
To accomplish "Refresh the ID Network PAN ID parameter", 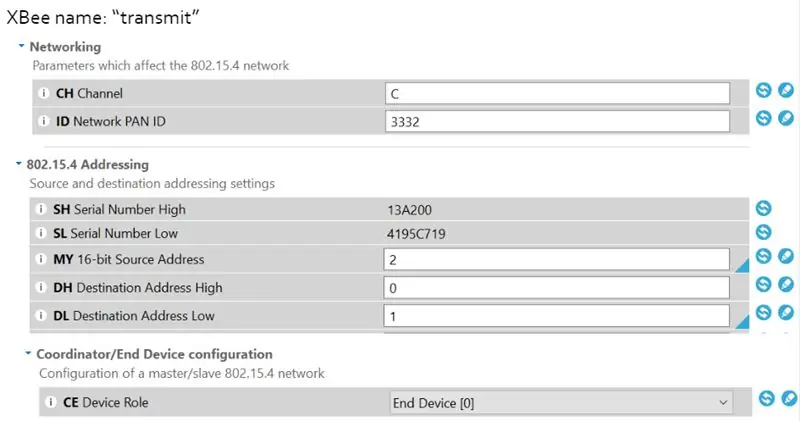I will [x=763, y=118].
